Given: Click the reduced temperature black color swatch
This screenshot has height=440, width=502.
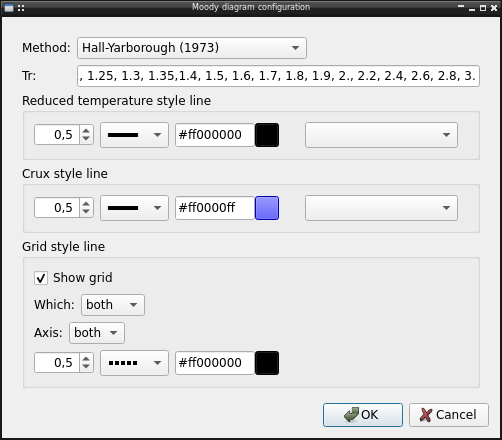Looking at the screenshot, I should 267,135.
